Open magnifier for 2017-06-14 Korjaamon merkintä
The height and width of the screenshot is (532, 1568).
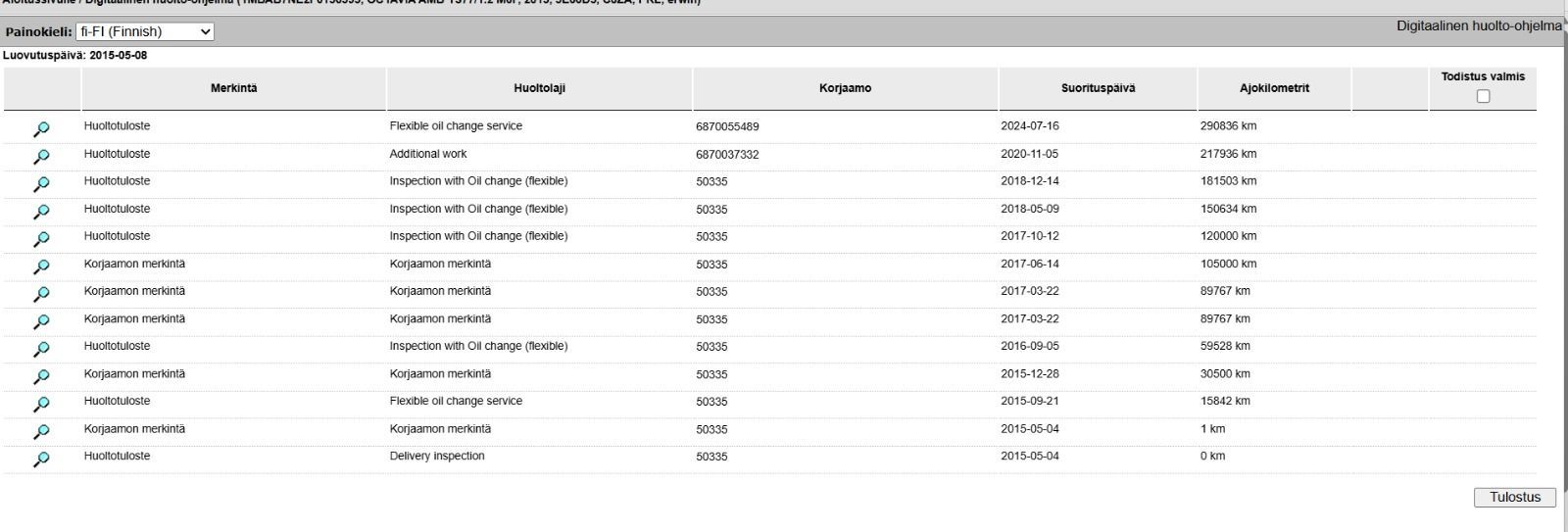pos(41,266)
